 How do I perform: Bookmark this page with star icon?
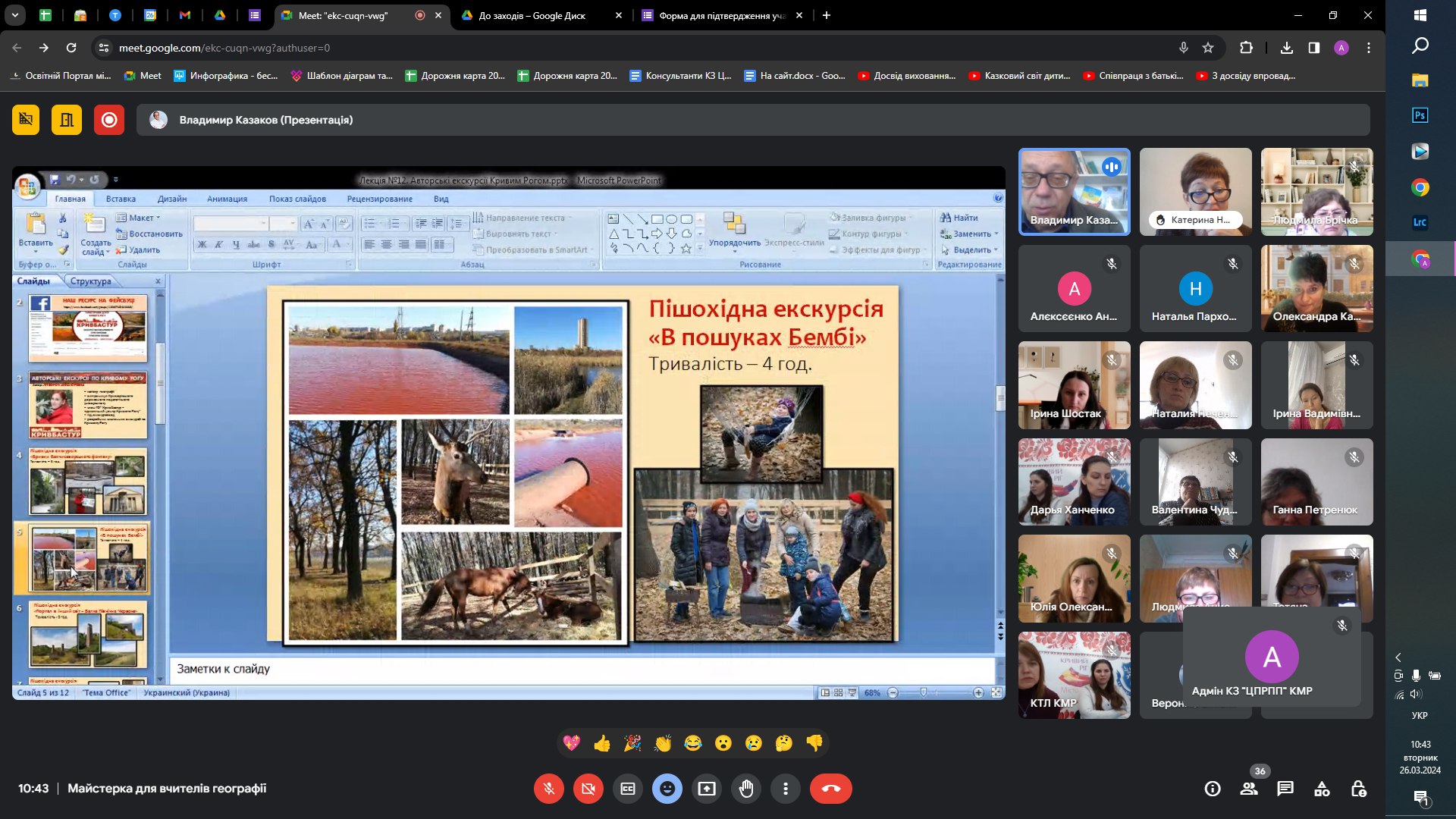point(1208,48)
